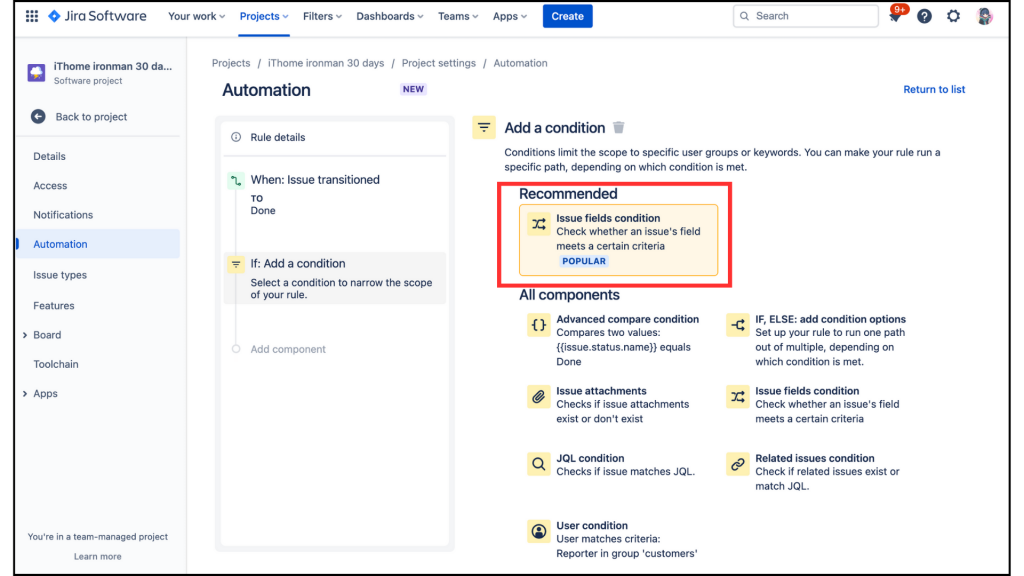The image size is (1024, 576).
Task: Expand the Apps section in sidebar
Action: coord(25,394)
